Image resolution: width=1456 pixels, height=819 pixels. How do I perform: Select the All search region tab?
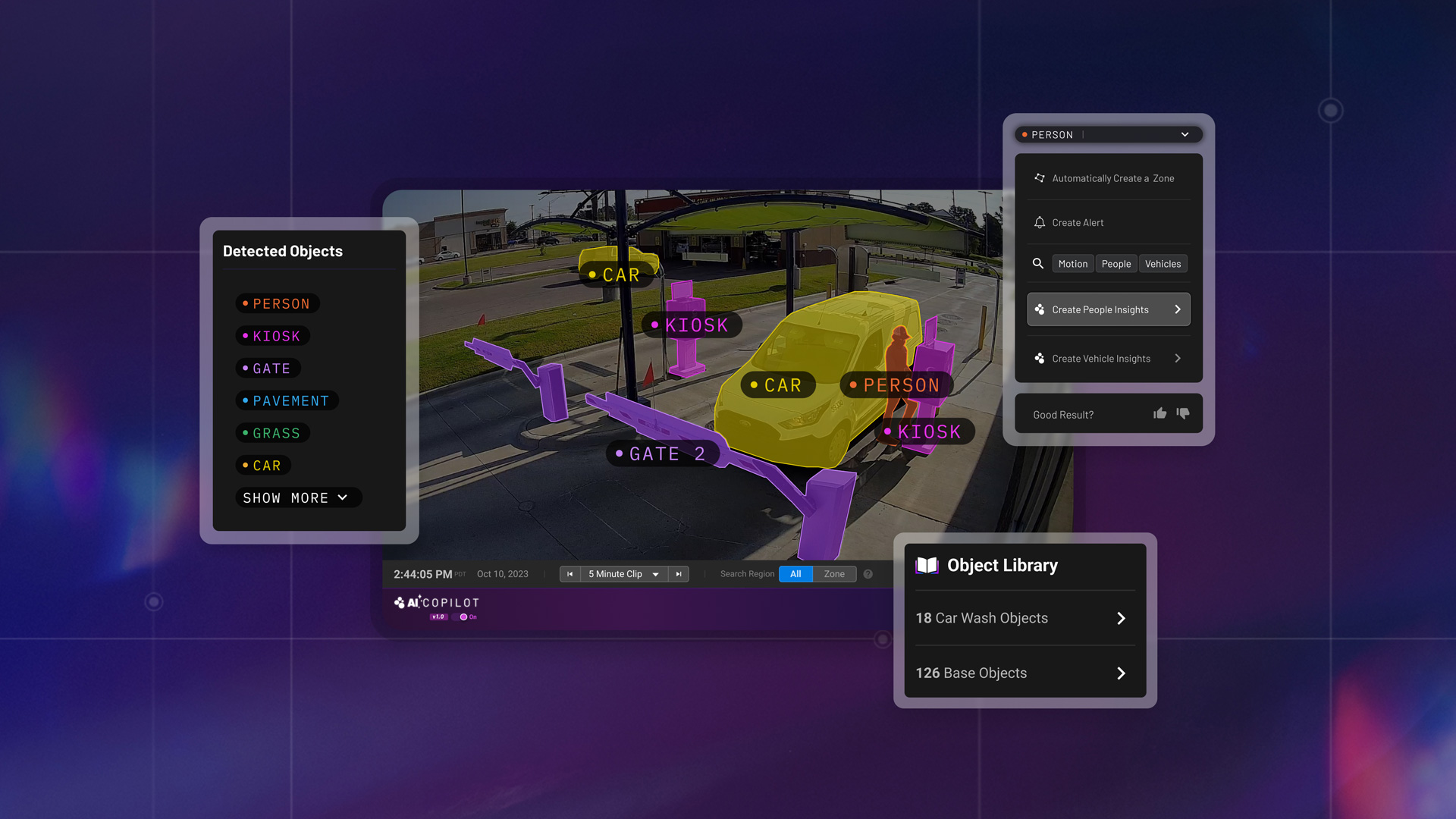tap(795, 574)
